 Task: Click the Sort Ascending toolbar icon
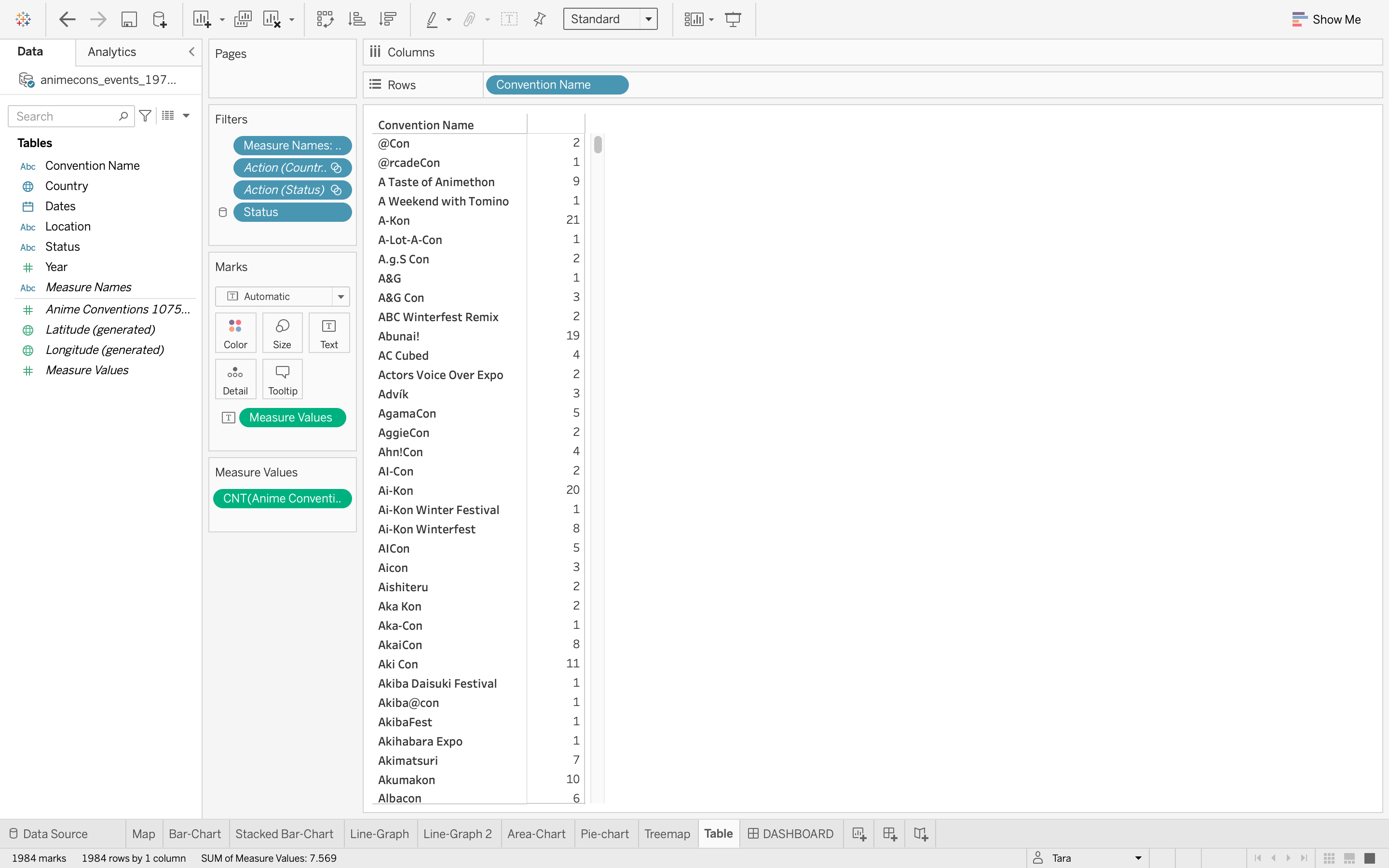(356, 19)
